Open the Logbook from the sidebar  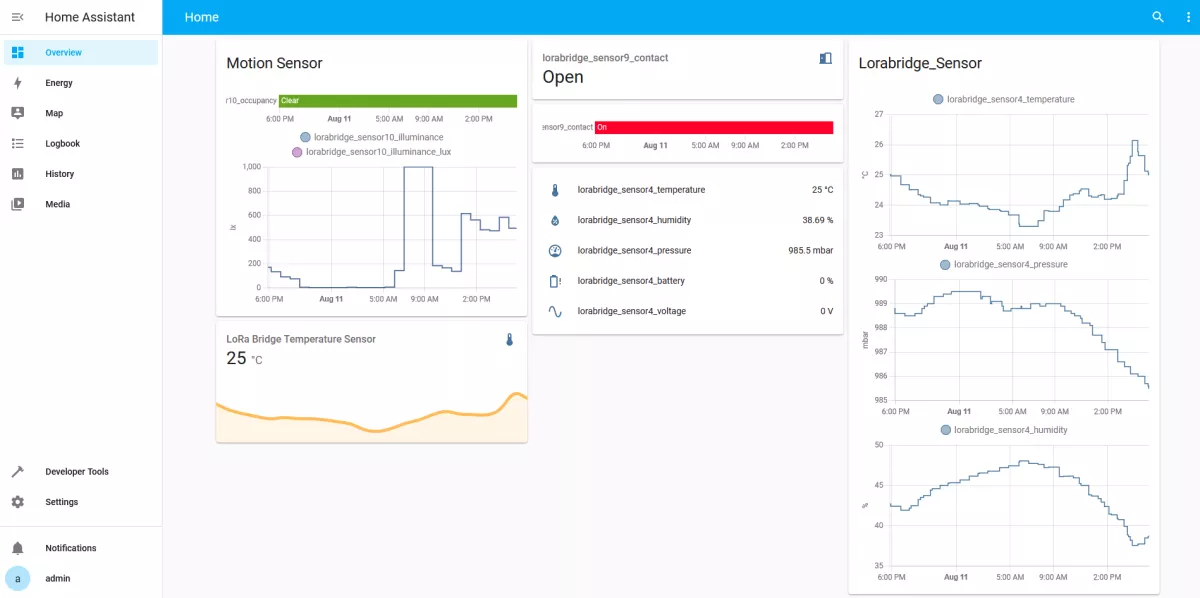pos(16,143)
